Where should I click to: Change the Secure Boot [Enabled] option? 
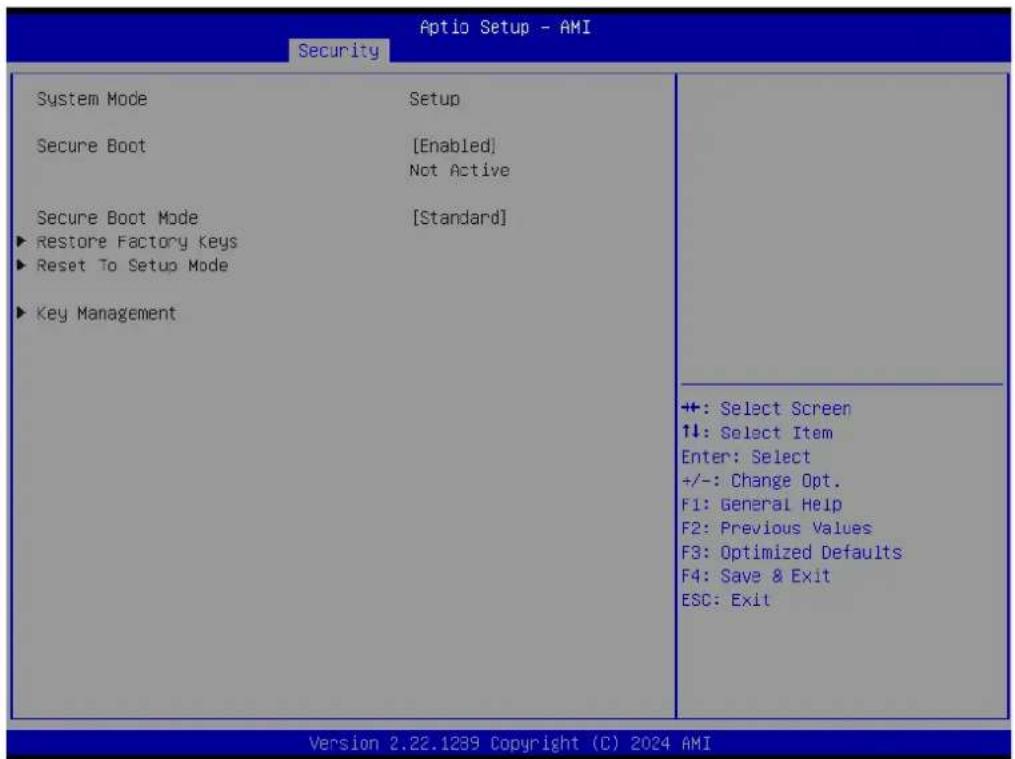454,146
